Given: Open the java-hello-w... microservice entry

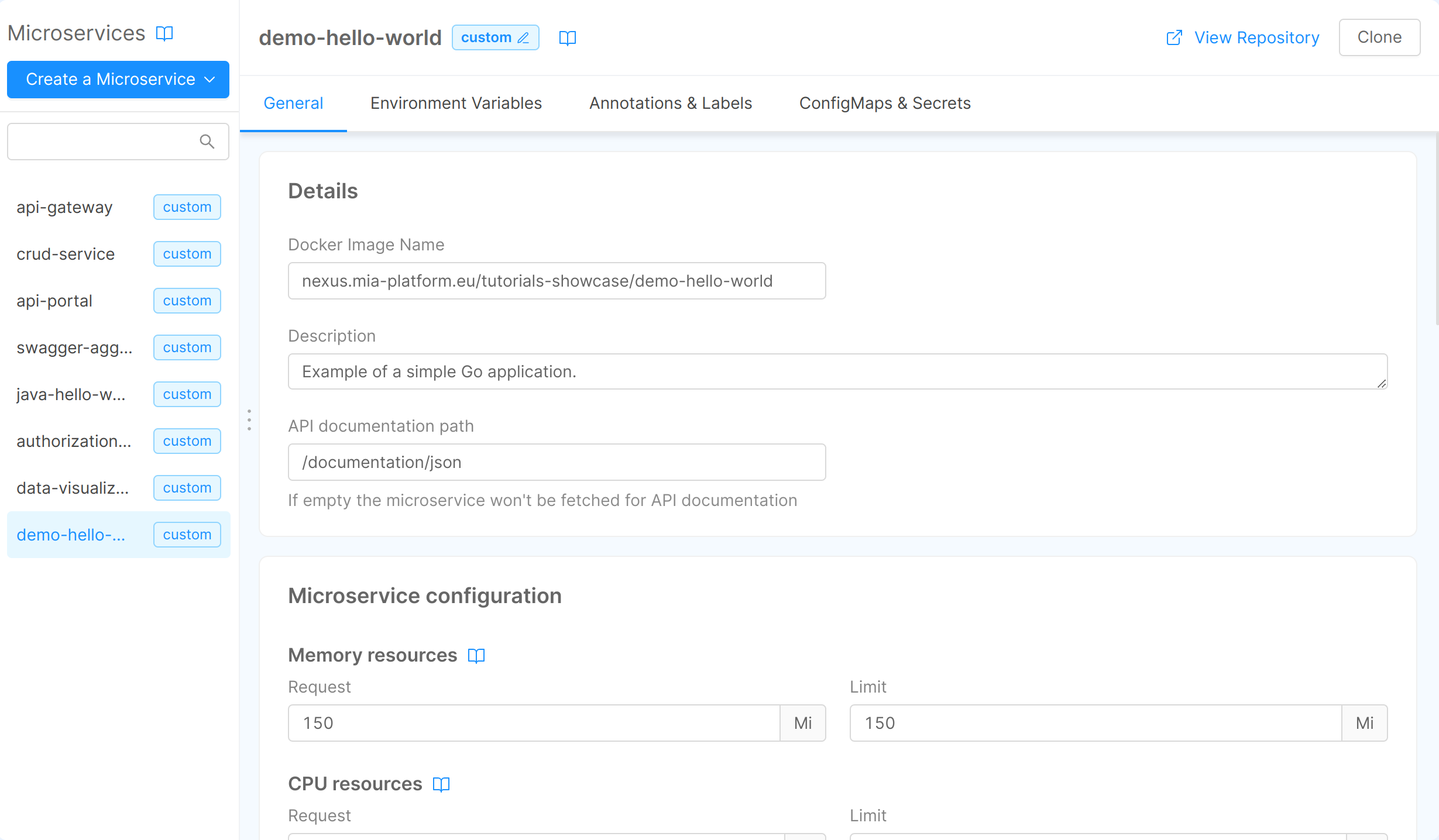Looking at the screenshot, I should click(71, 394).
